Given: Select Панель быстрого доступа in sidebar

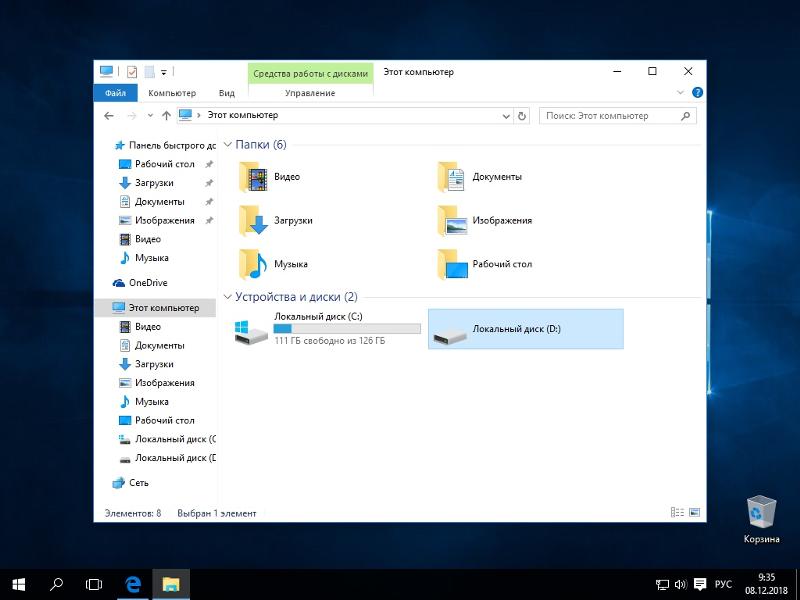Looking at the screenshot, I should pos(164,145).
